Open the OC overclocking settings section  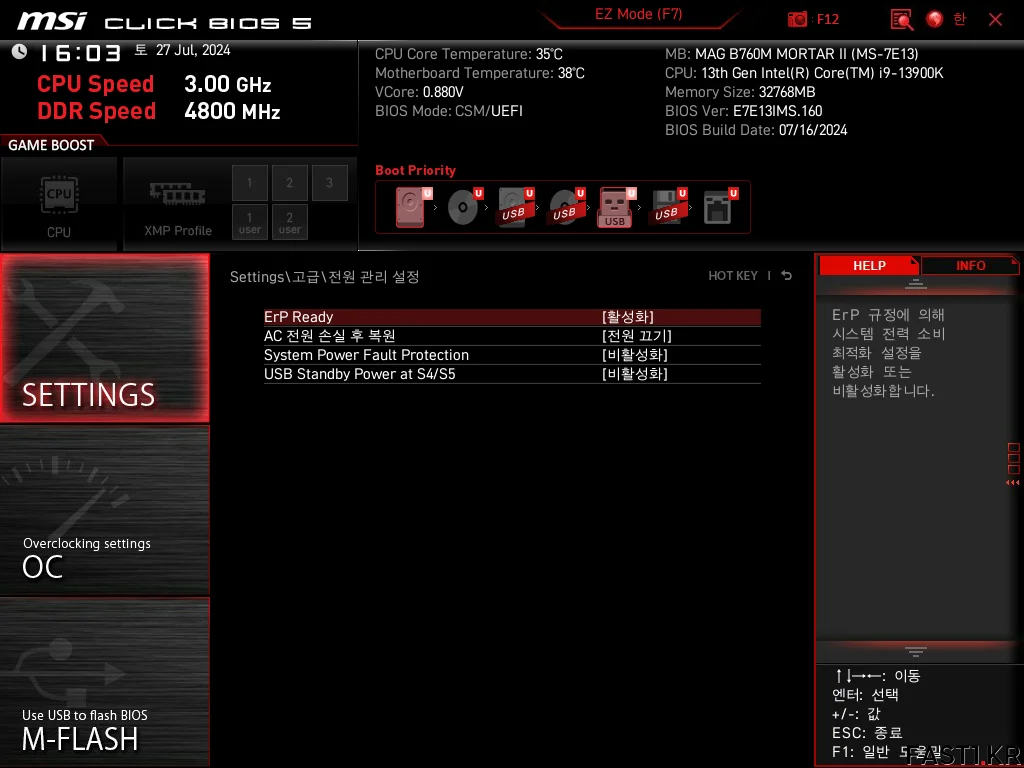click(x=104, y=511)
